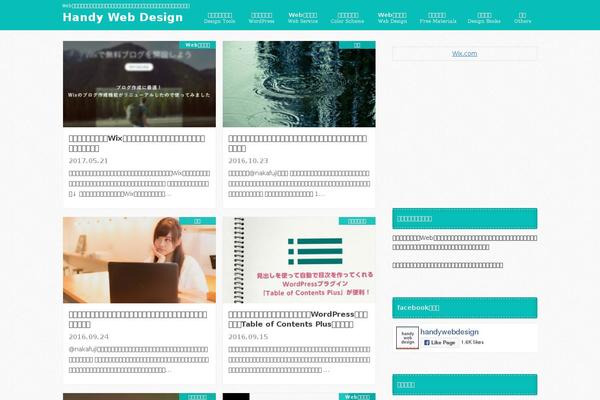Viewport: 600px width, 400px height.
Task: Open the Wix article title link
Action: pyautogui.click(x=137, y=144)
